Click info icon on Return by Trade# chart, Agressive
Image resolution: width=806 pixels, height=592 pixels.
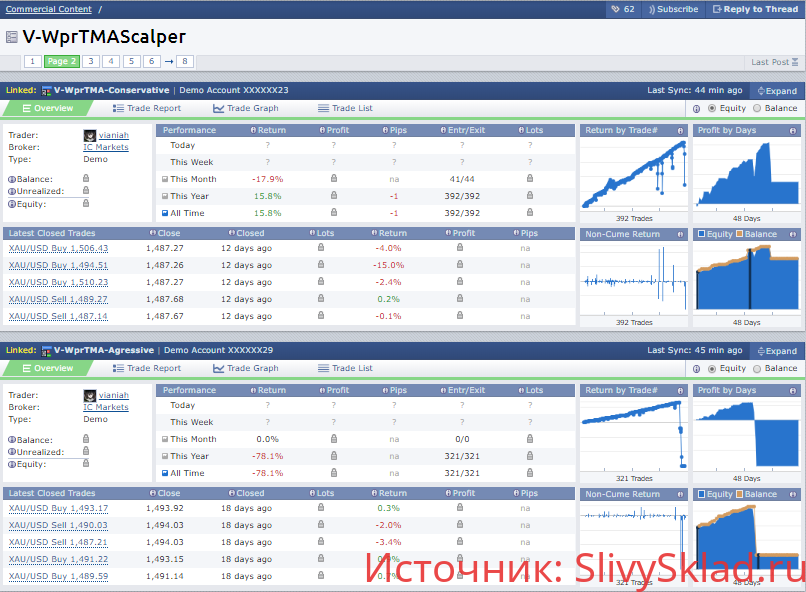pos(681,391)
